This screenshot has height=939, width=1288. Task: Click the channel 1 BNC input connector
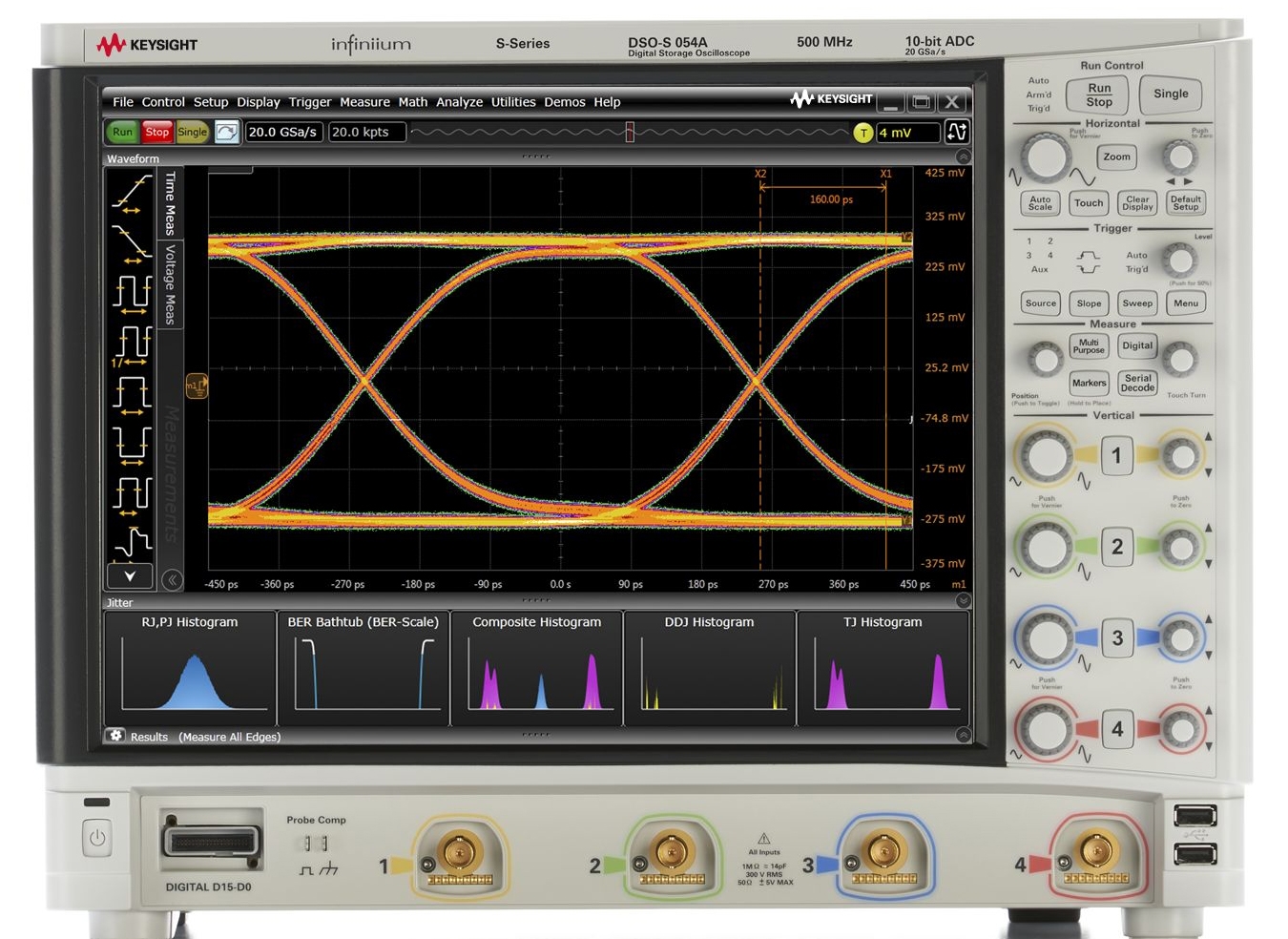point(459,852)
